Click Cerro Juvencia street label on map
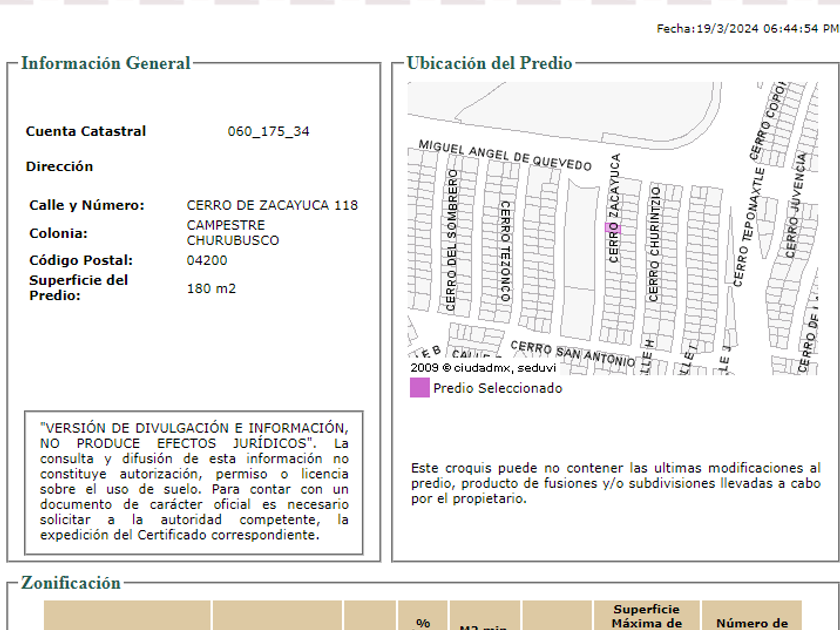840x630 pixels. click(x=796, y=205)
